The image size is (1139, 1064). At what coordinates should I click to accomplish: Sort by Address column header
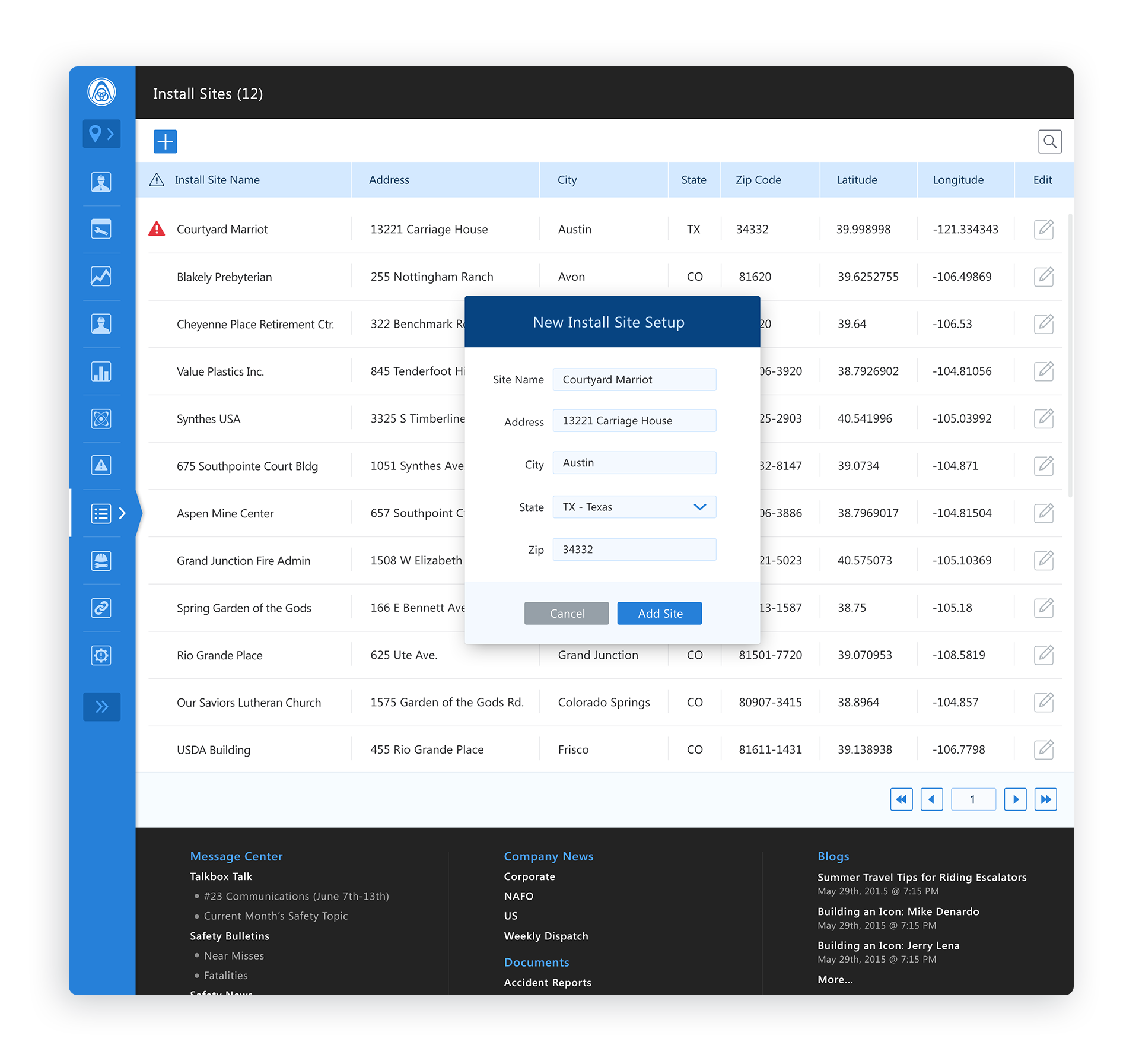(389, 180)
